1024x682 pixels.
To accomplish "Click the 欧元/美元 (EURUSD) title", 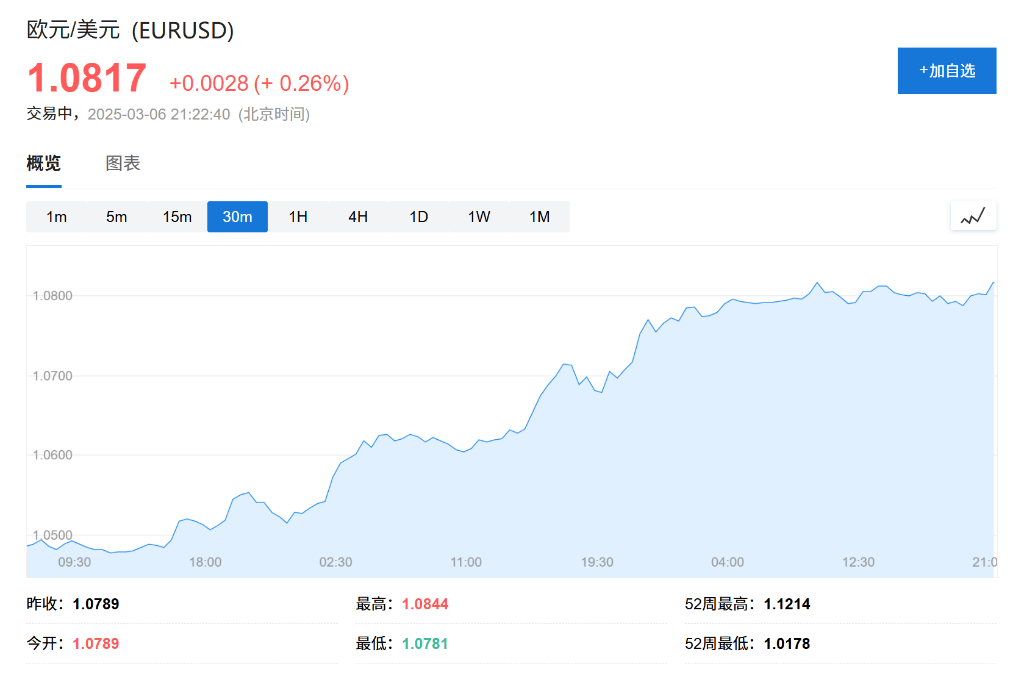I will (x=130, y=30).
